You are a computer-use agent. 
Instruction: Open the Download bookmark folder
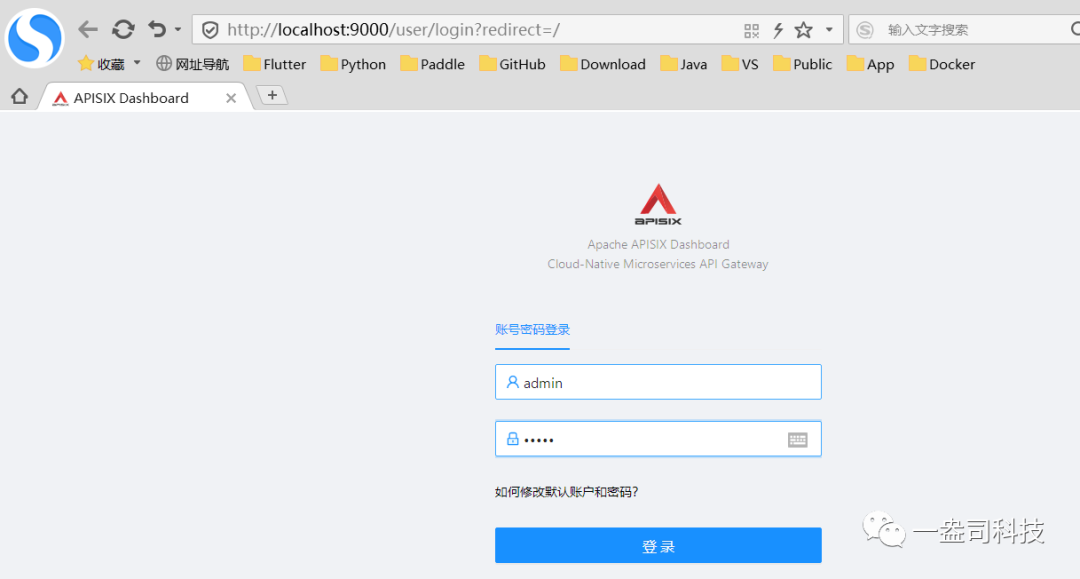pyautogui.click(x=603, y=64)
